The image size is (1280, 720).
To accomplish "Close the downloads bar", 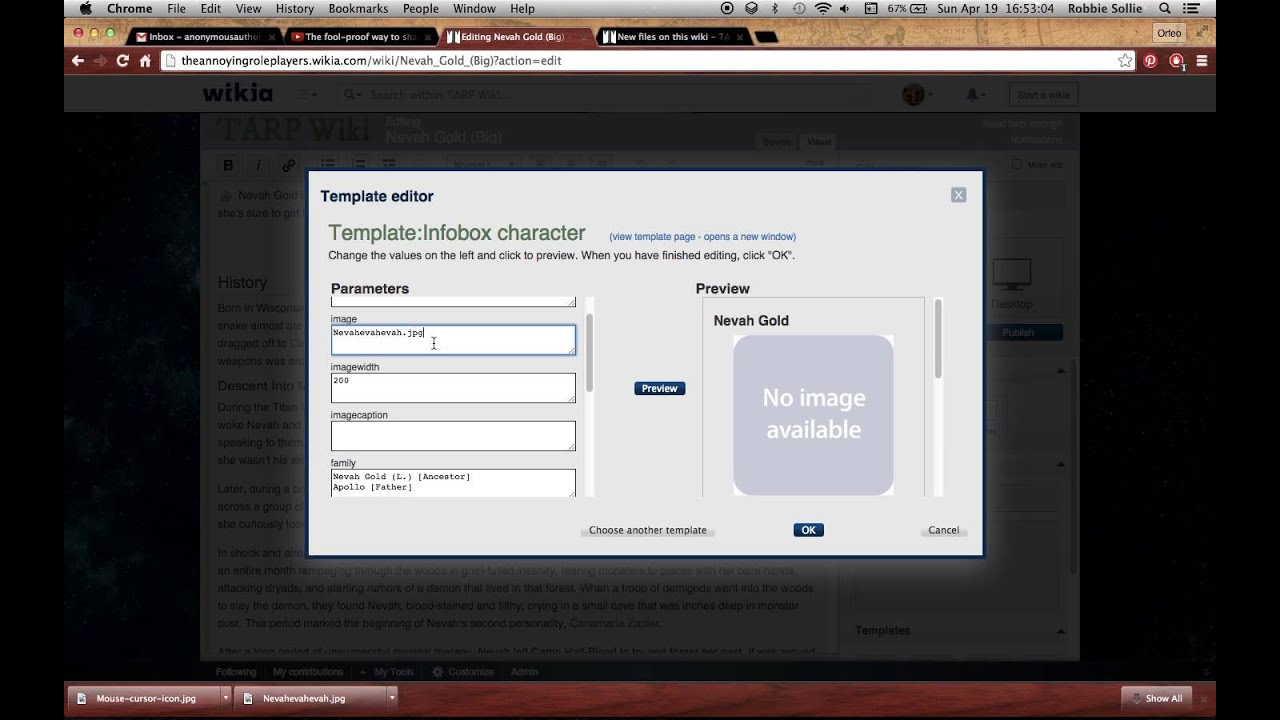I will click(1203, 698).
